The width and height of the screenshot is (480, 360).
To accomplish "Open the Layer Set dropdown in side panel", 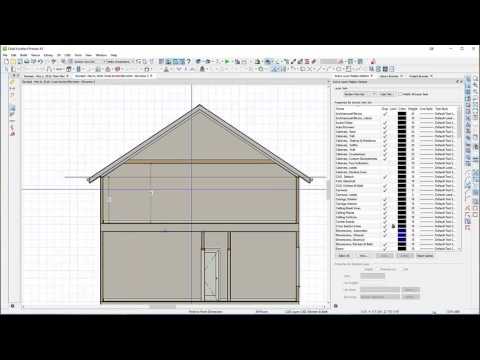I will point(360,94).
